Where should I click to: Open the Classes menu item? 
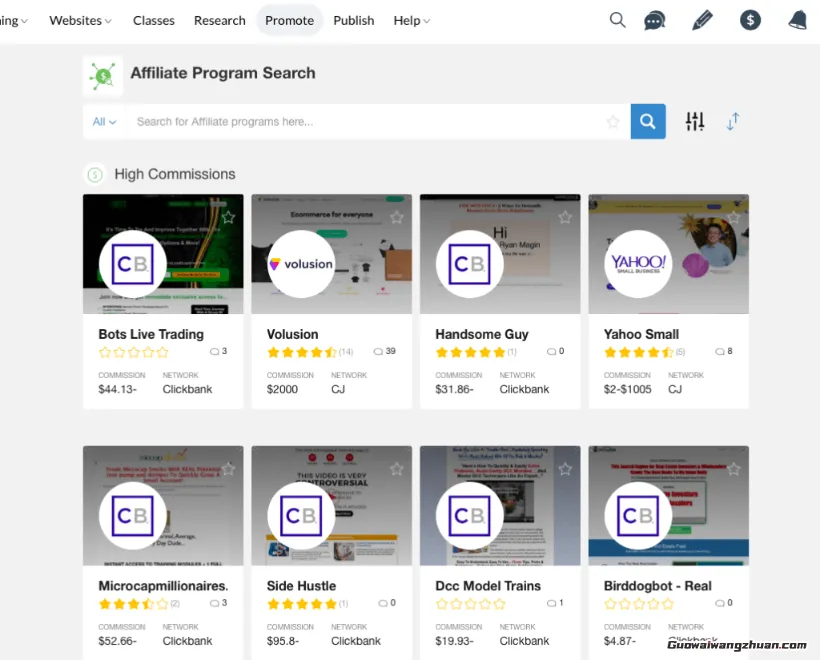154,20
